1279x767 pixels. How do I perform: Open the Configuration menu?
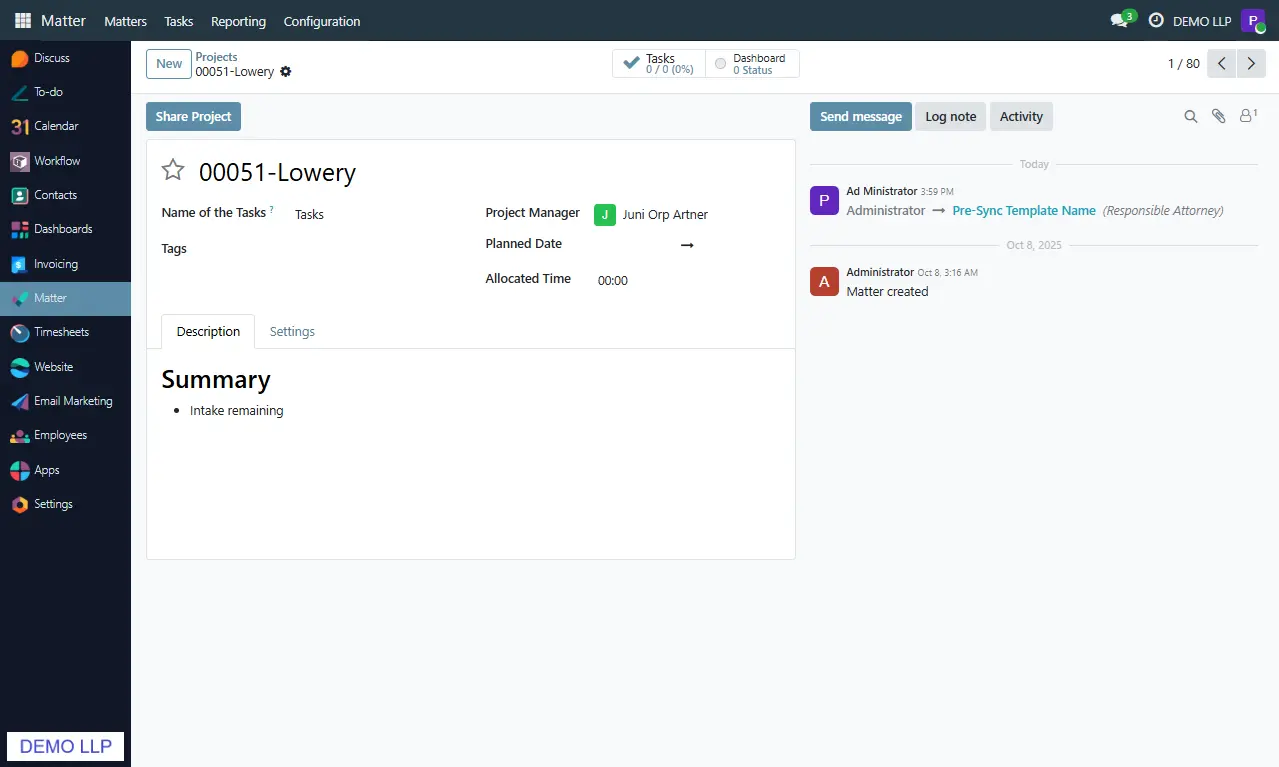pos(321,21)
